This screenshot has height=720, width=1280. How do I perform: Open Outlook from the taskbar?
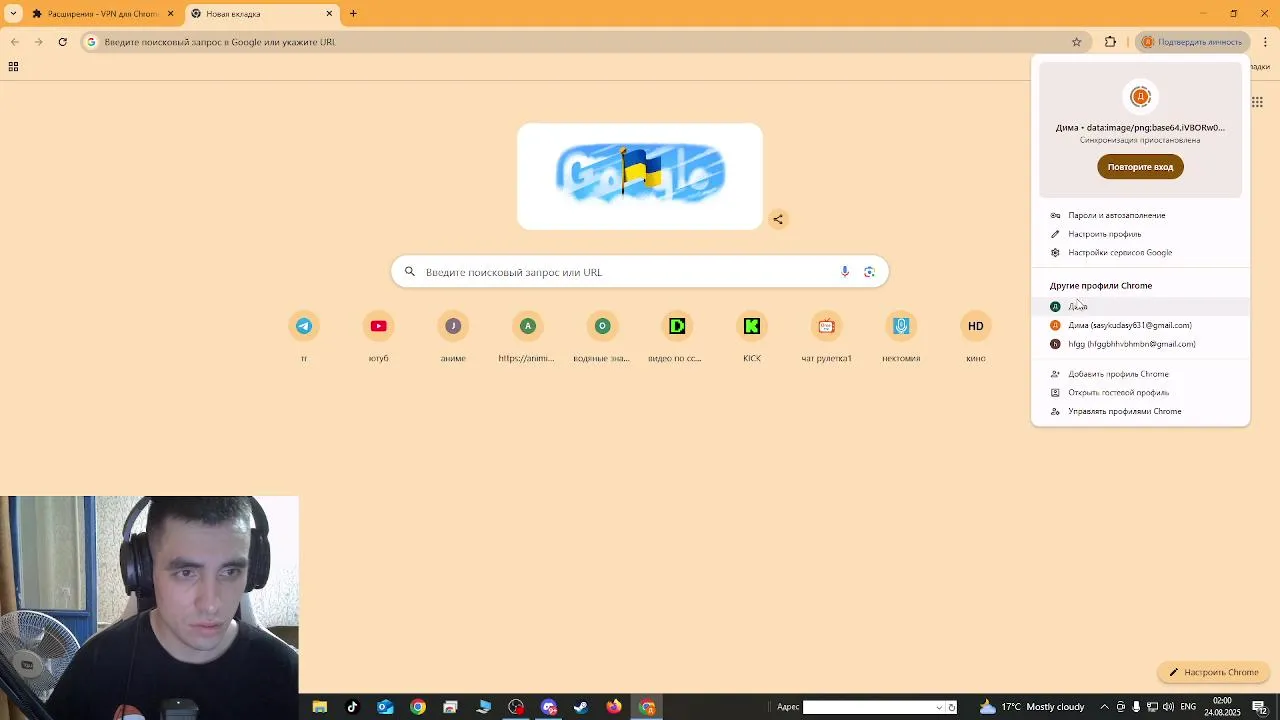click(385, 707)
